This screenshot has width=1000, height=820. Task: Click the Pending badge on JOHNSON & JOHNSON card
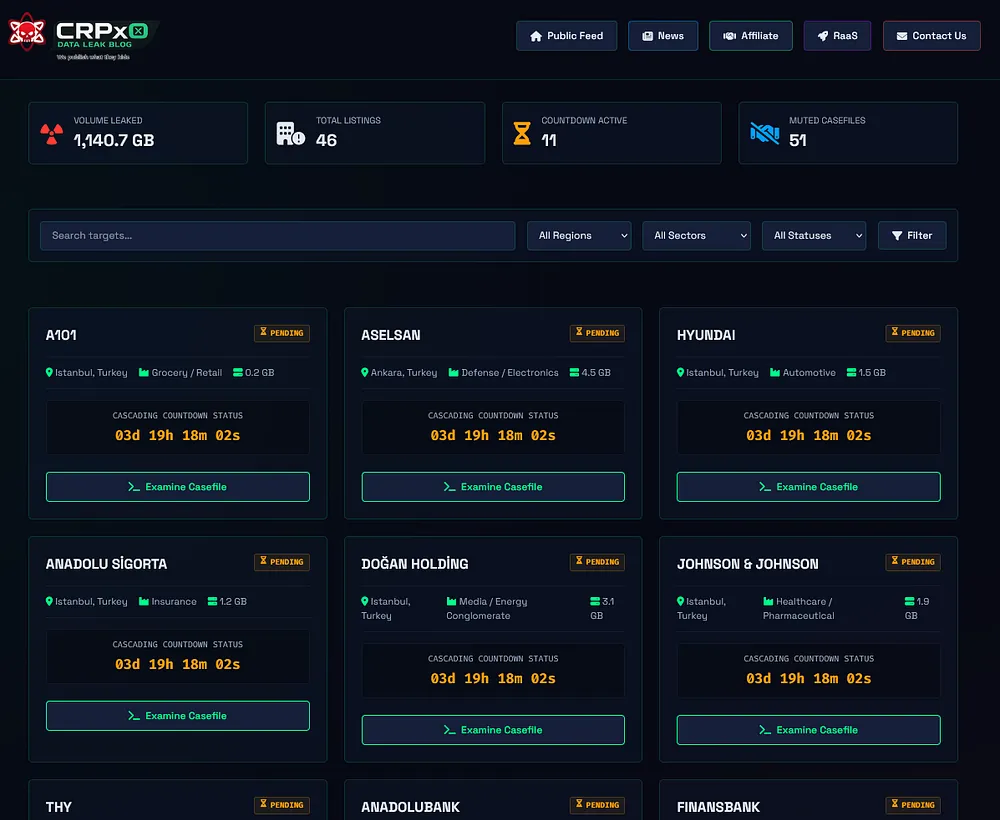click(x=913, y=562)
